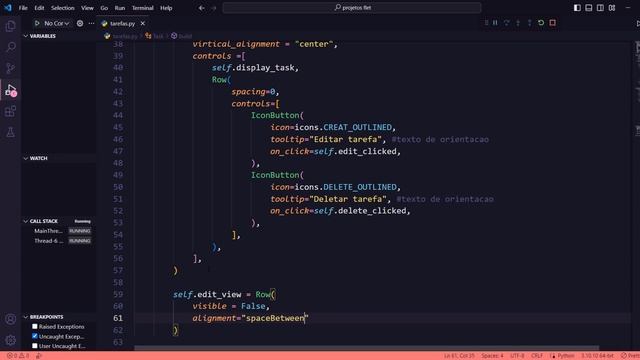Click the 'projetos flet' command center search box
Image resolution: width=640 pixels, height=360 pixels.
pyautogui.click(x=352, y=8)
